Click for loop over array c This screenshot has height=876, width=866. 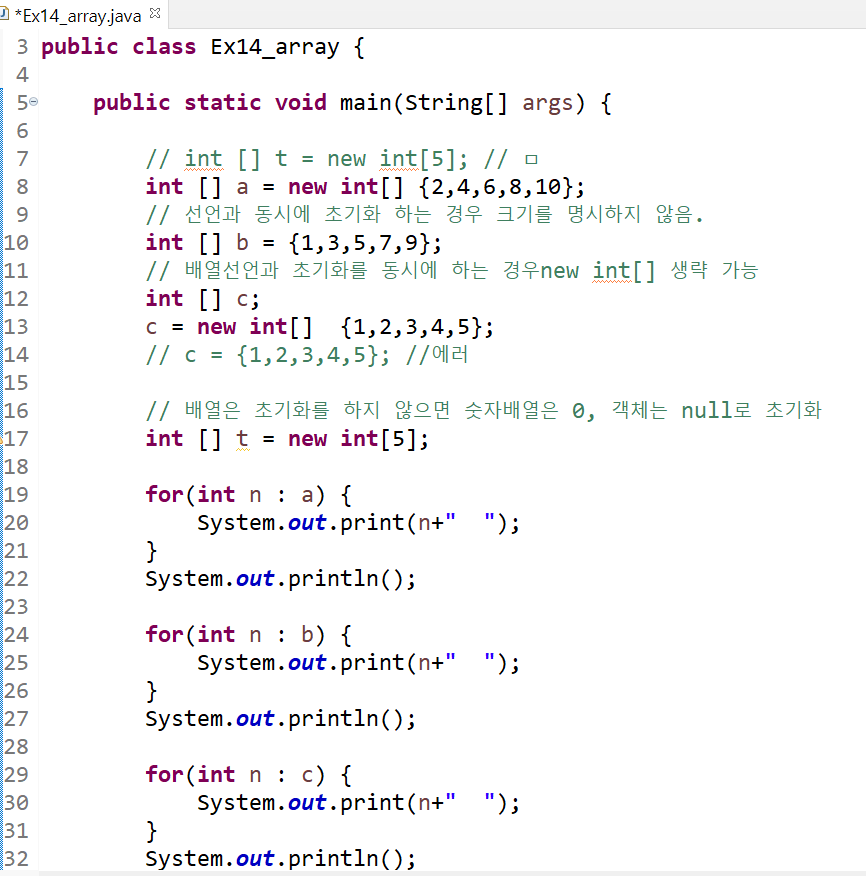[x=248, y=774]
